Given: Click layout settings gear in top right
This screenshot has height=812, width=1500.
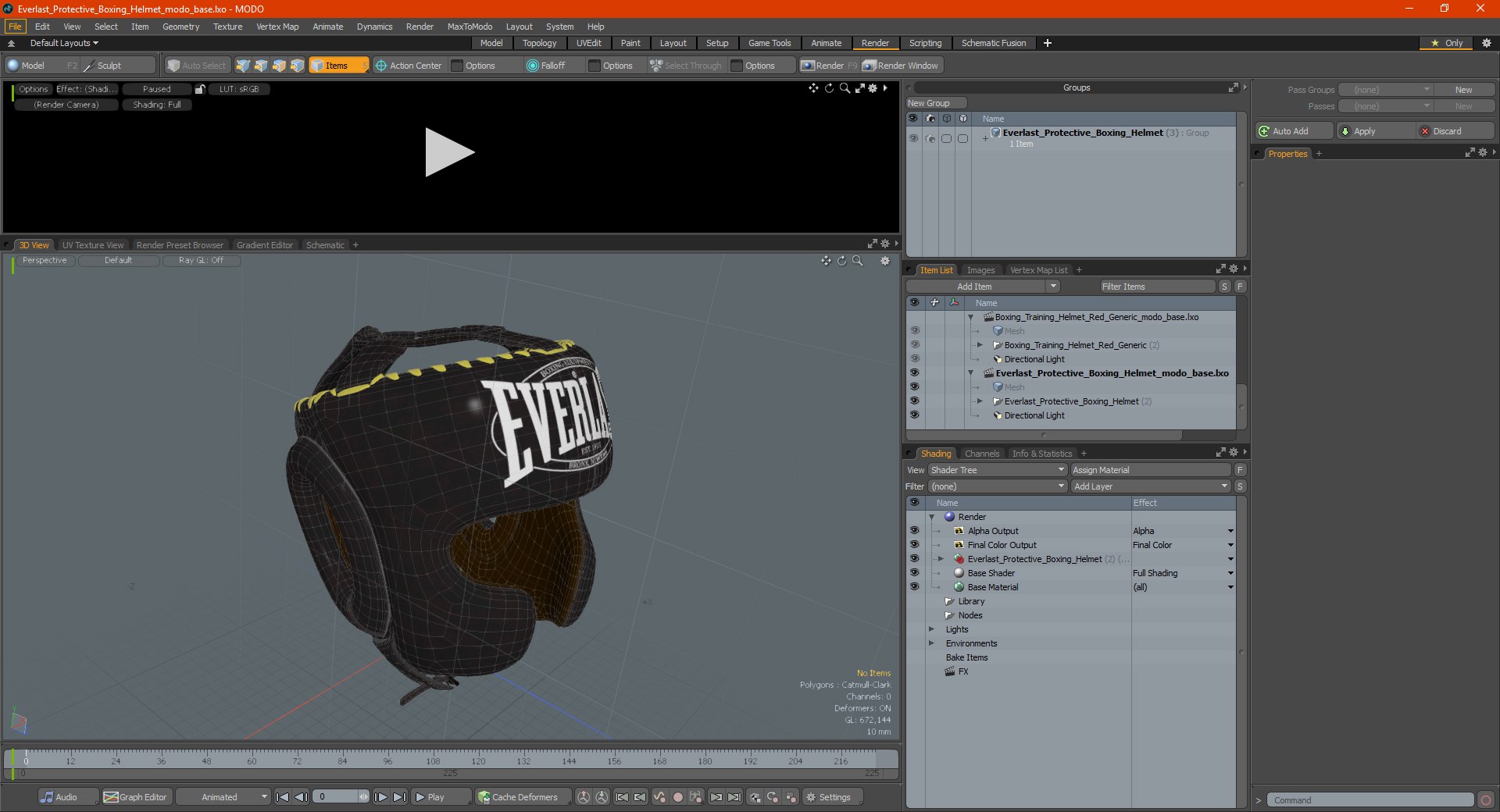Looking at the screenshot, I should (1487, 43).
